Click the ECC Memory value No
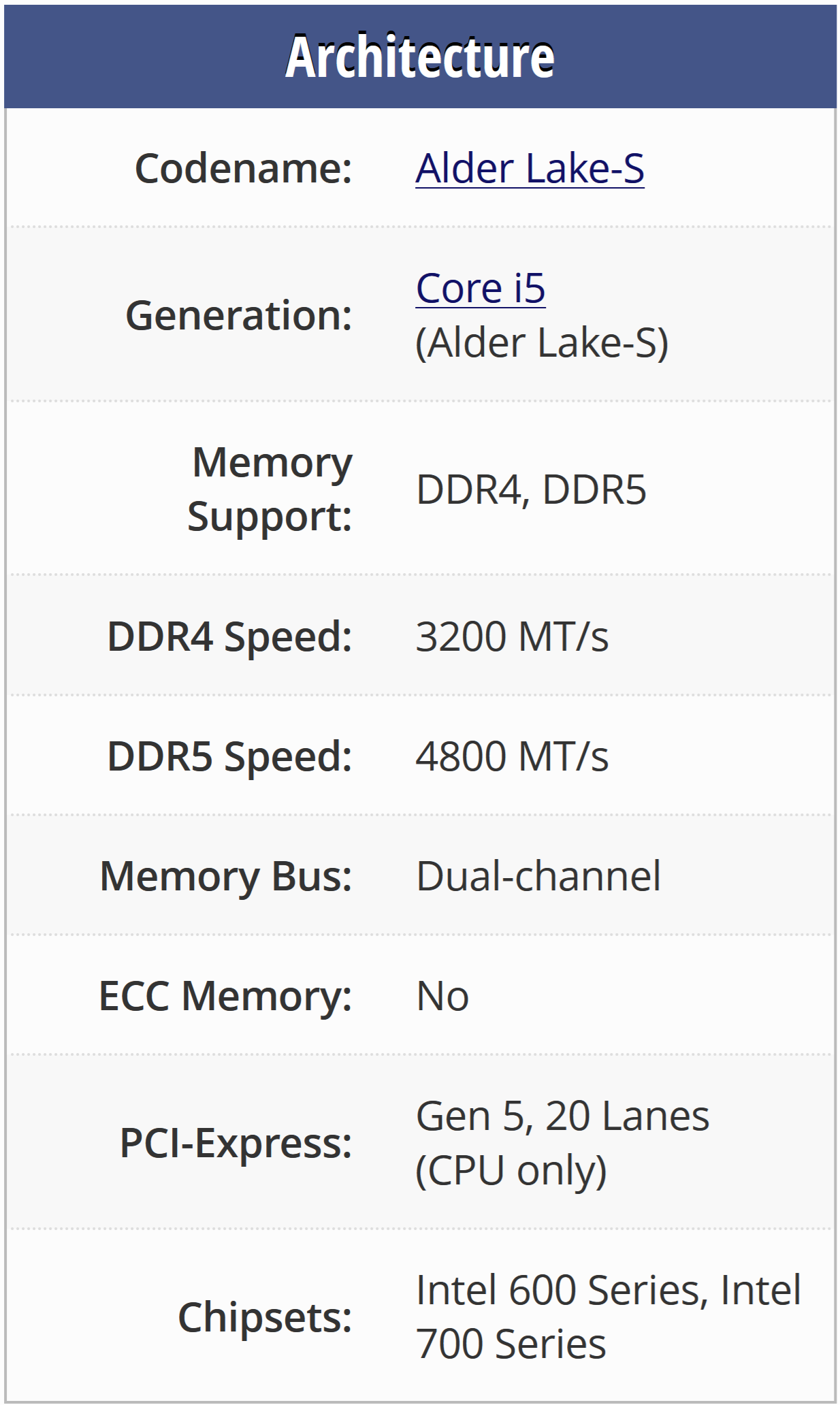Image resolution: width=840 pixels, height=1405 pixels. [x=442, y=997]
